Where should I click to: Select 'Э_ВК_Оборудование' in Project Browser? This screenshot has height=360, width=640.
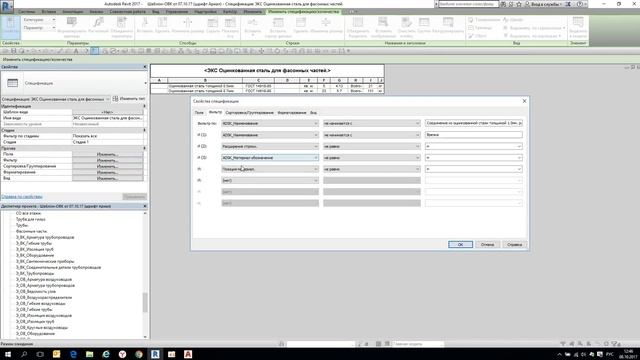35,255
